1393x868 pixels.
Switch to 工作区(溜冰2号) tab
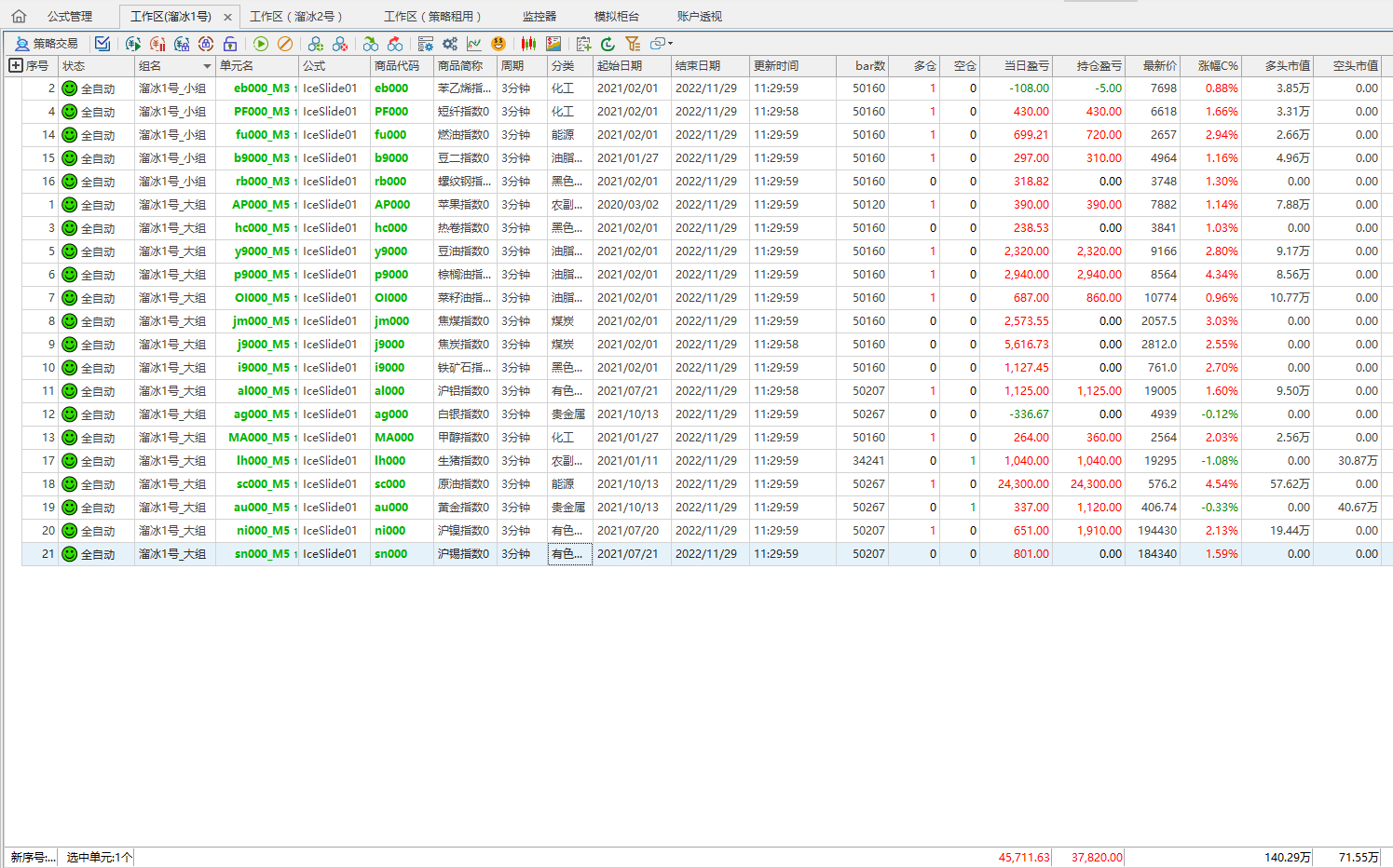pyautogui.click(x=296, y=17)
